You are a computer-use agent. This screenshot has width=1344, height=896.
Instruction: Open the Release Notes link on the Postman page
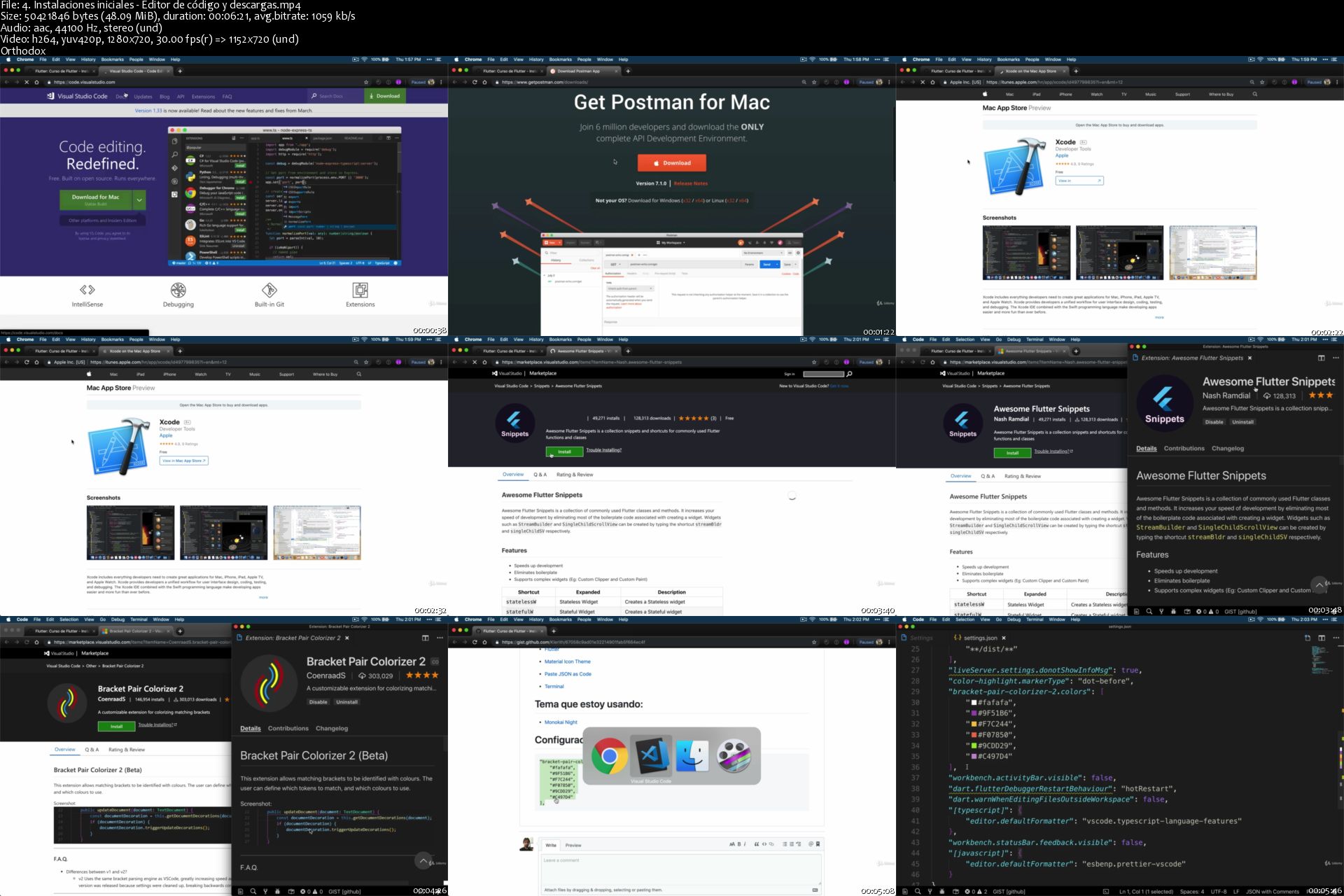tap(690, 183)
